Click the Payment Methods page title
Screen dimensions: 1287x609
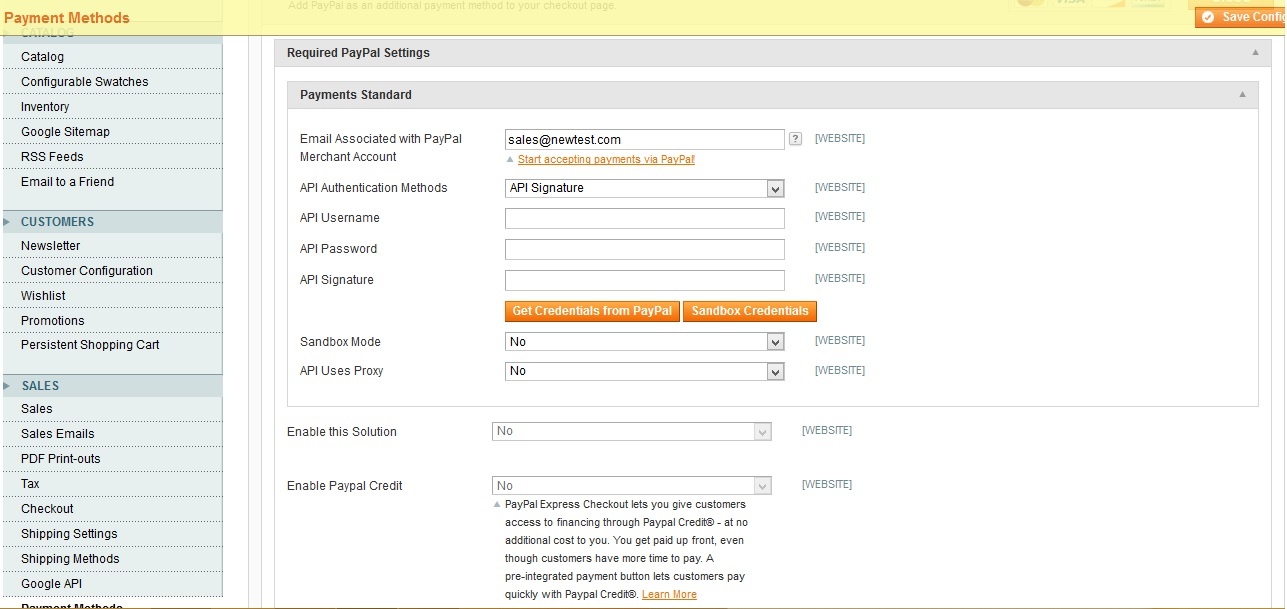67,18
